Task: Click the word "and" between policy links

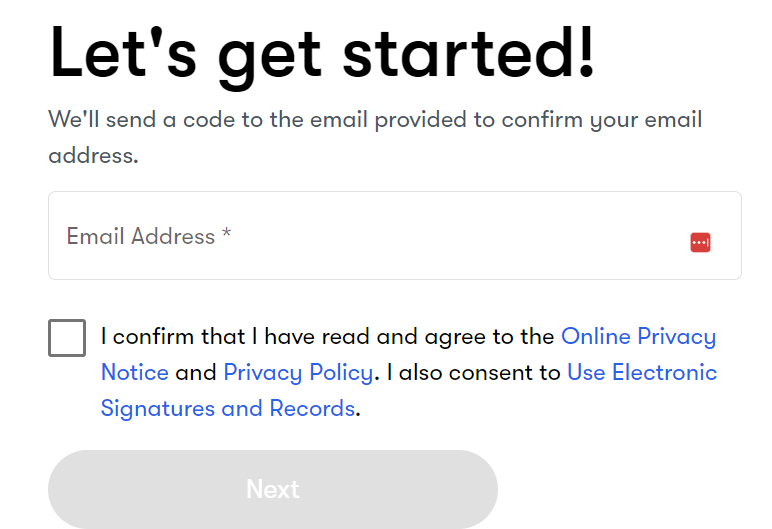Action: click(x=195, y=373)
